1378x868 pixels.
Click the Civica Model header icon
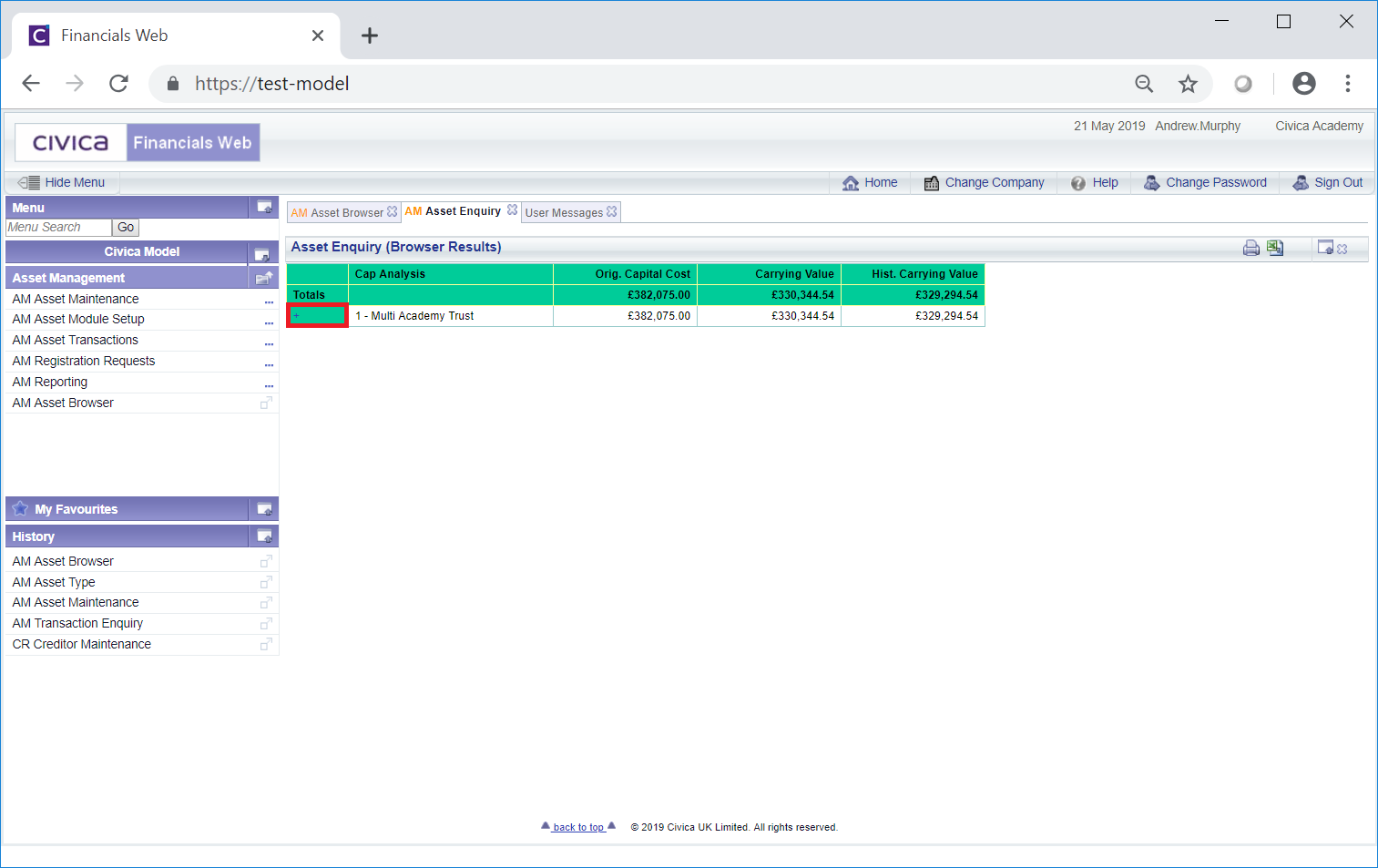262,254
